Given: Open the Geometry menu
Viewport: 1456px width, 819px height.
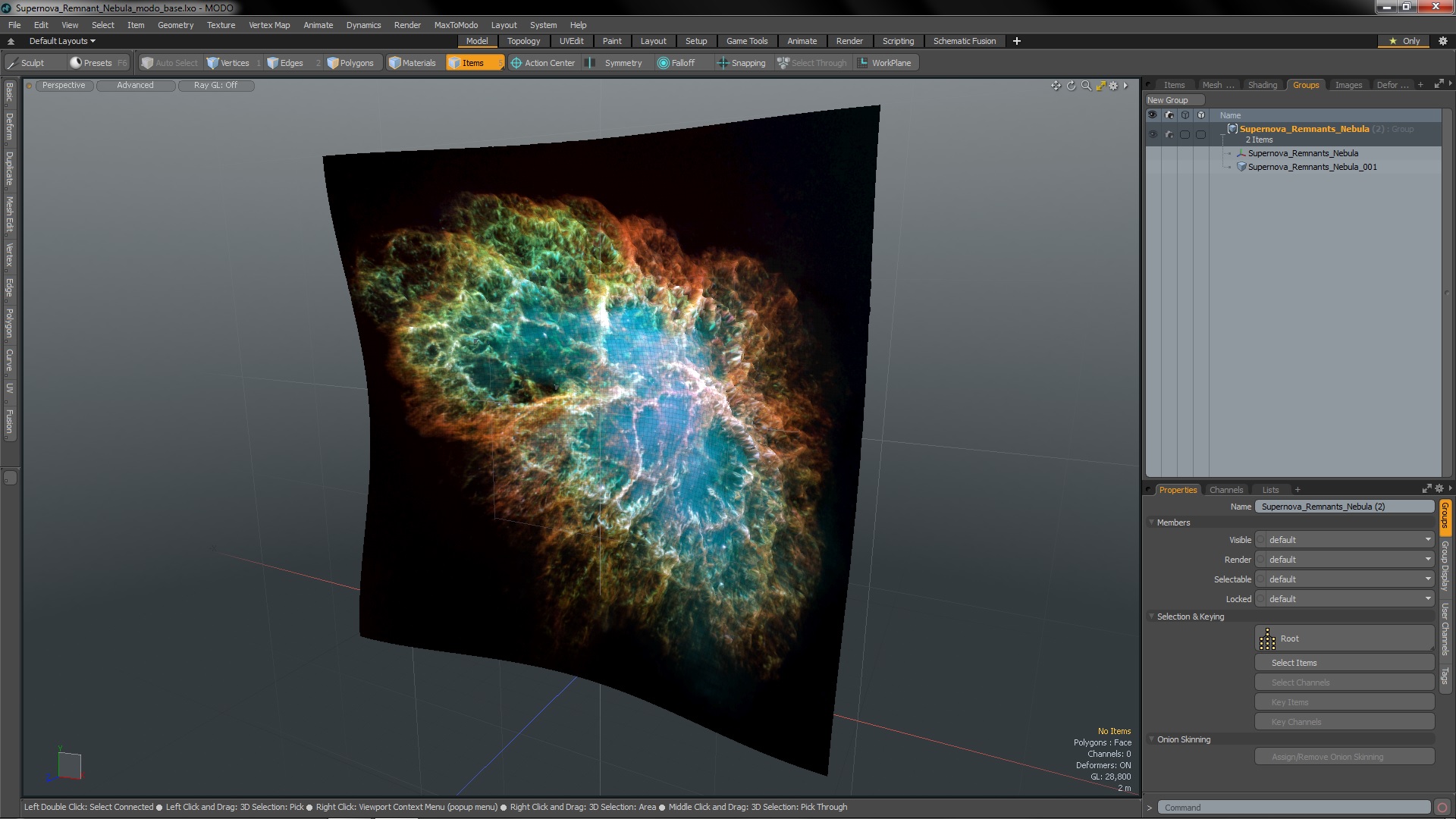Looking at the screenshot, I should (x=175, y=25).
